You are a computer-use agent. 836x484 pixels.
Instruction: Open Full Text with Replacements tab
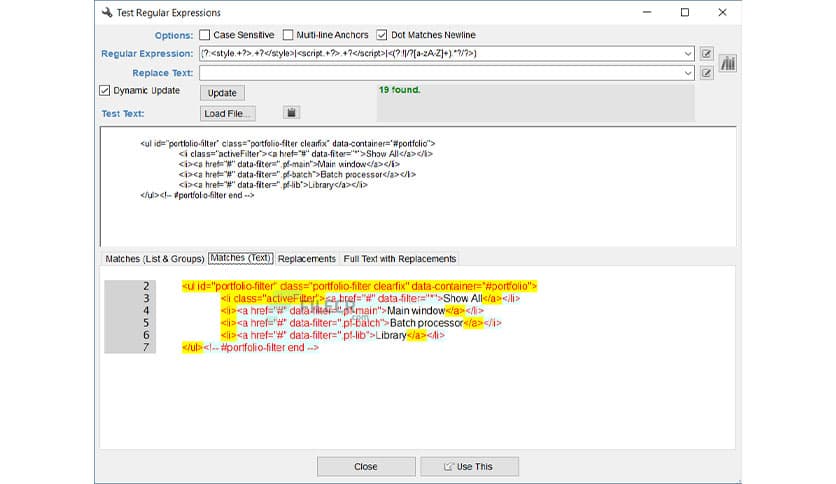pyautogui.click(x=400, y=259)
